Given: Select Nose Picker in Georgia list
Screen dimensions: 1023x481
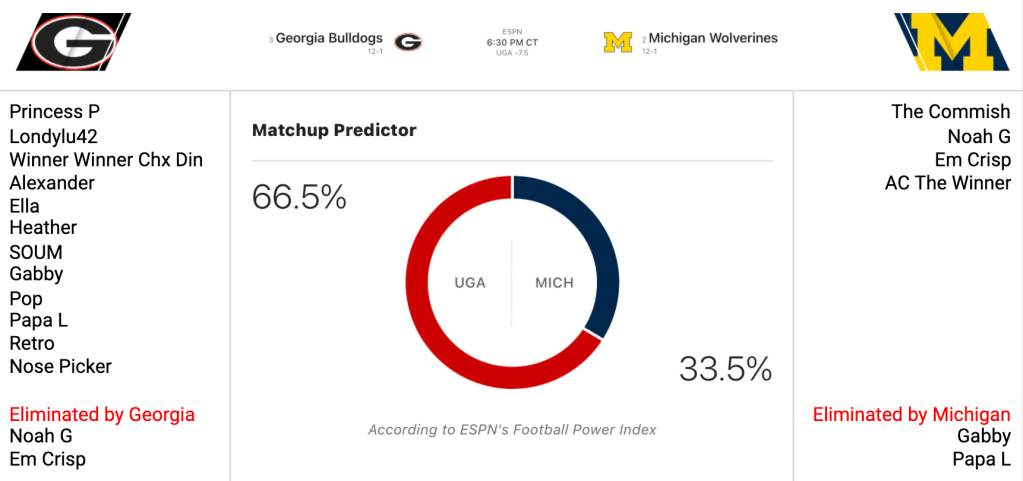Looking at the screenshot, I should coord(61,367).
